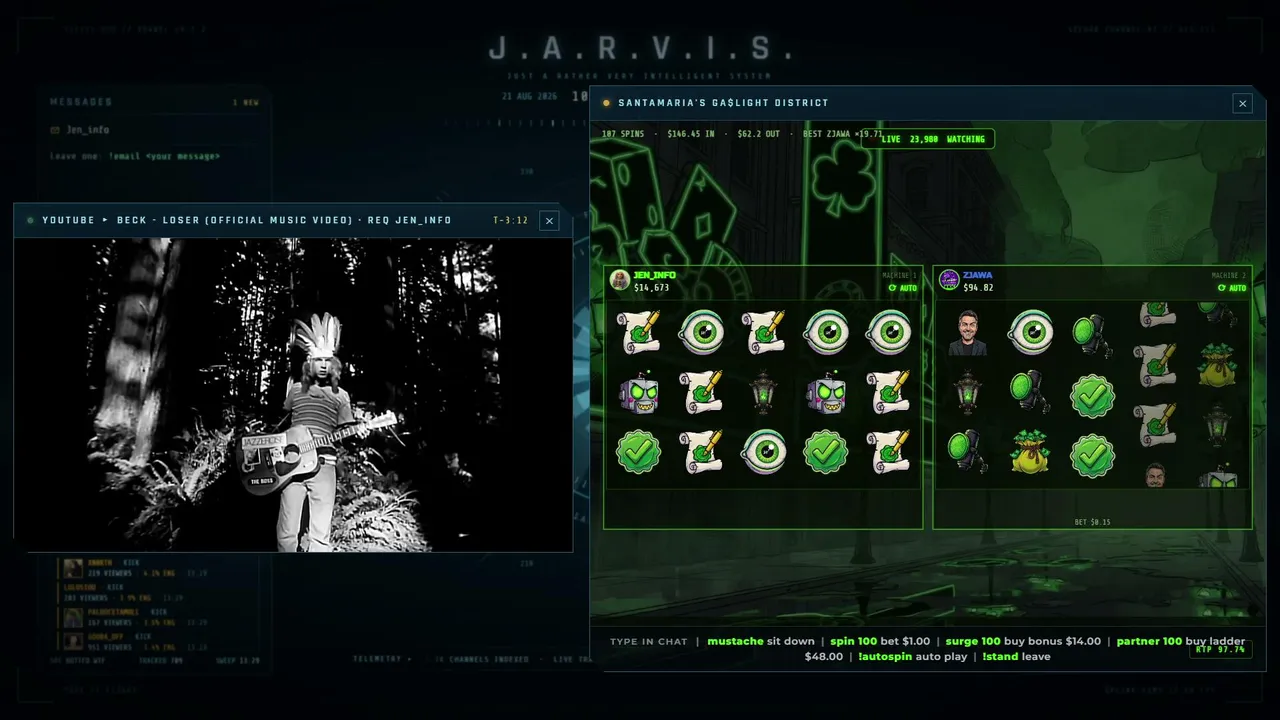
Task: Click the surge 100 buy bonus command
Action: point(1023,641)
